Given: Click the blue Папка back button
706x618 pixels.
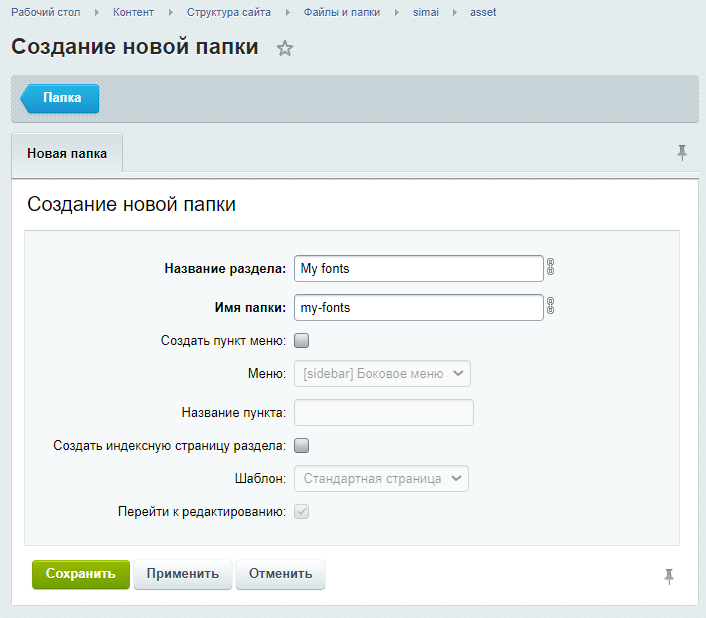Looking at the screenshot, I should (61, 98).
